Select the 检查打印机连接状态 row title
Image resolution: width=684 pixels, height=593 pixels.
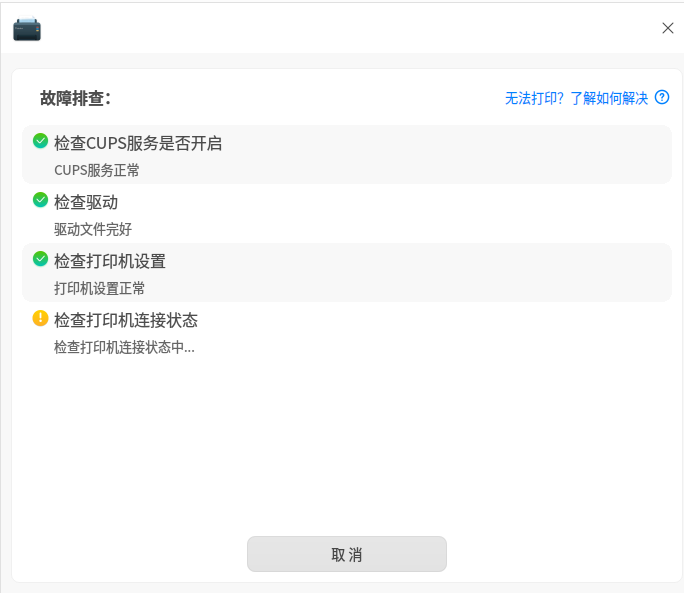coord(126,320)
